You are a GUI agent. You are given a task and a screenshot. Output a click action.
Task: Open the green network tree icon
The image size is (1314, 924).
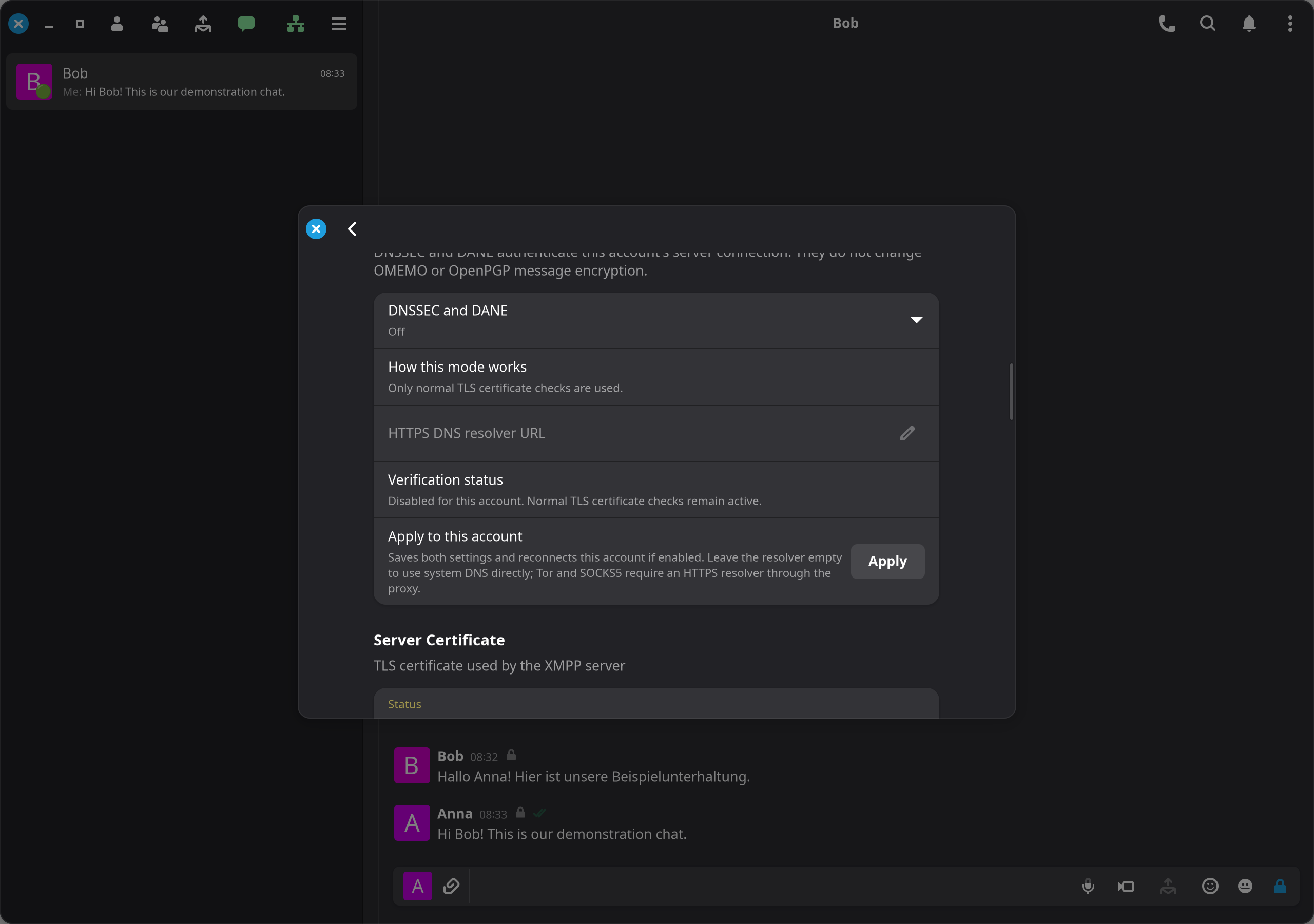[x=295, y=24]
